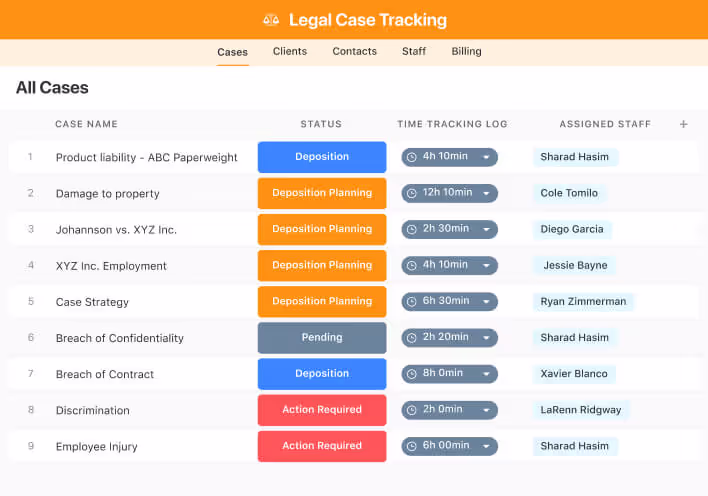Open the Billing tab
This screenshot has height=496, width=708.
(x=466, y=51)
